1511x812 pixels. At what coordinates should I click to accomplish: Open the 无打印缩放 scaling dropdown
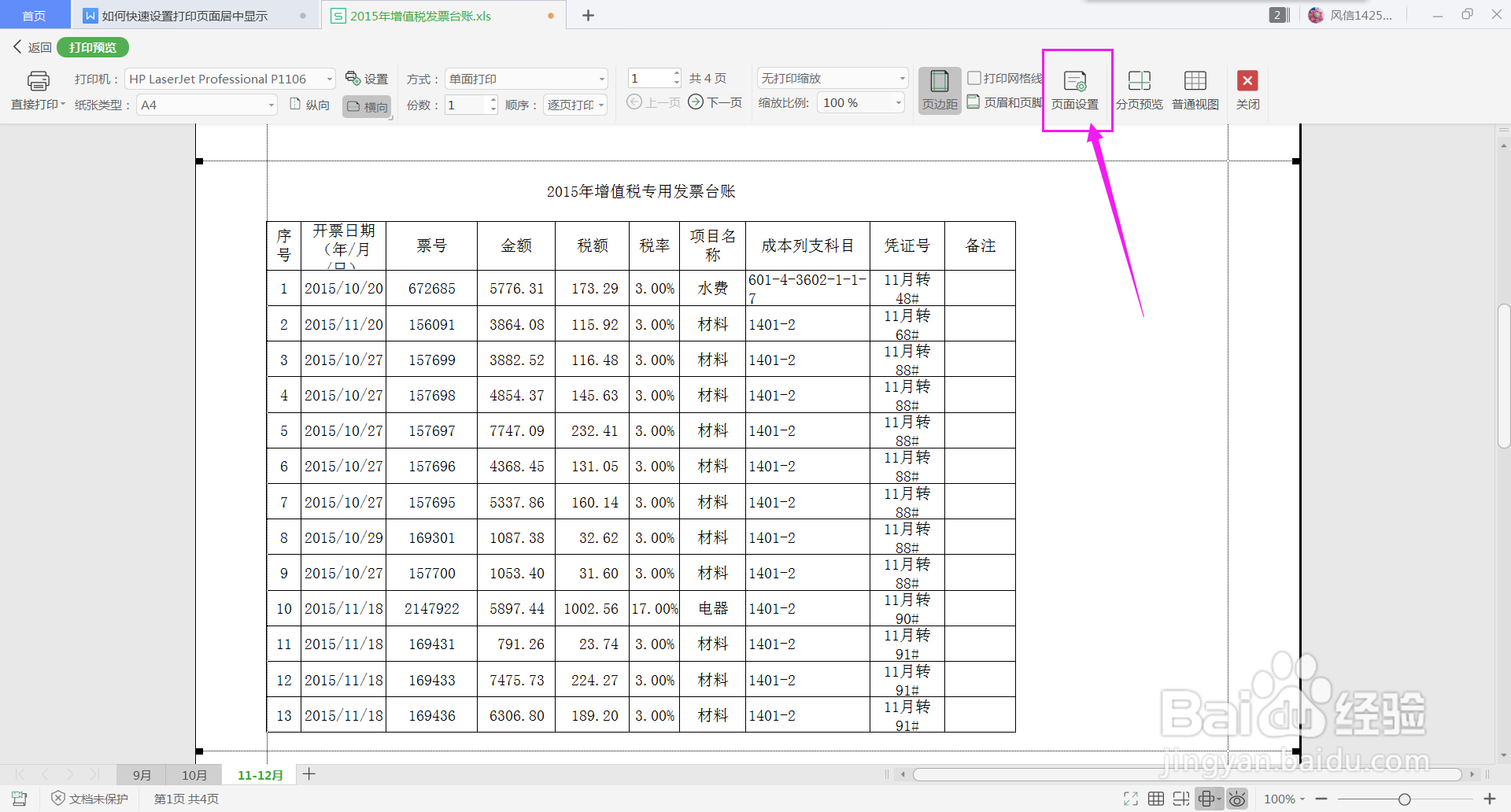(x=900, y=78)
